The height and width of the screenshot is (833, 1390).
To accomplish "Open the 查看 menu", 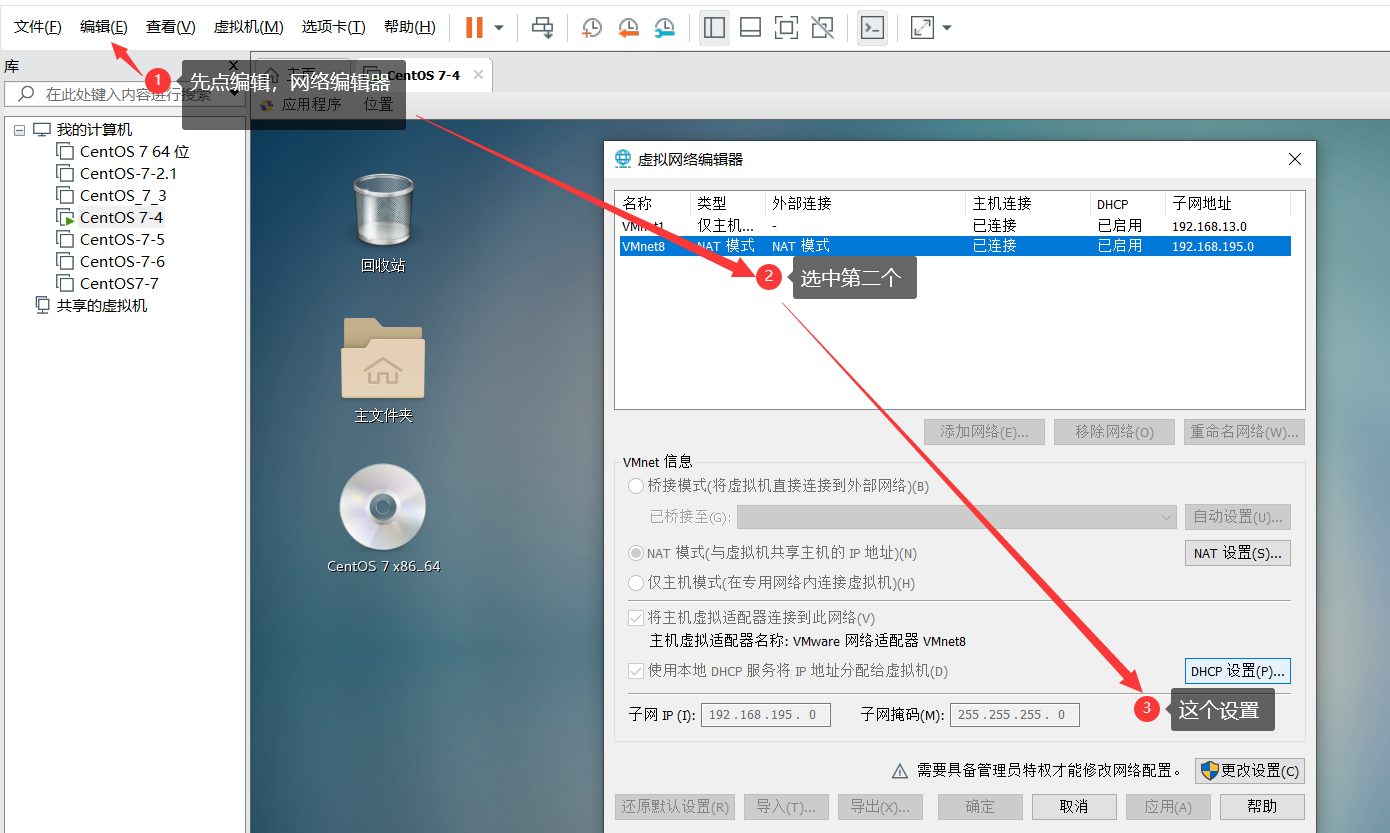I will 171,27.
